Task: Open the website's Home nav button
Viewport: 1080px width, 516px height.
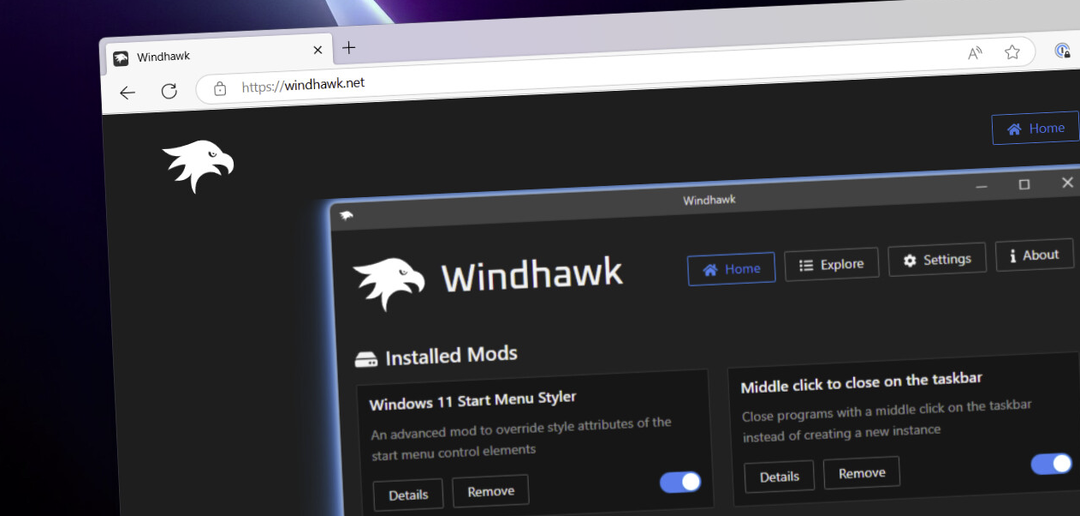Action: click(1035, 128)
